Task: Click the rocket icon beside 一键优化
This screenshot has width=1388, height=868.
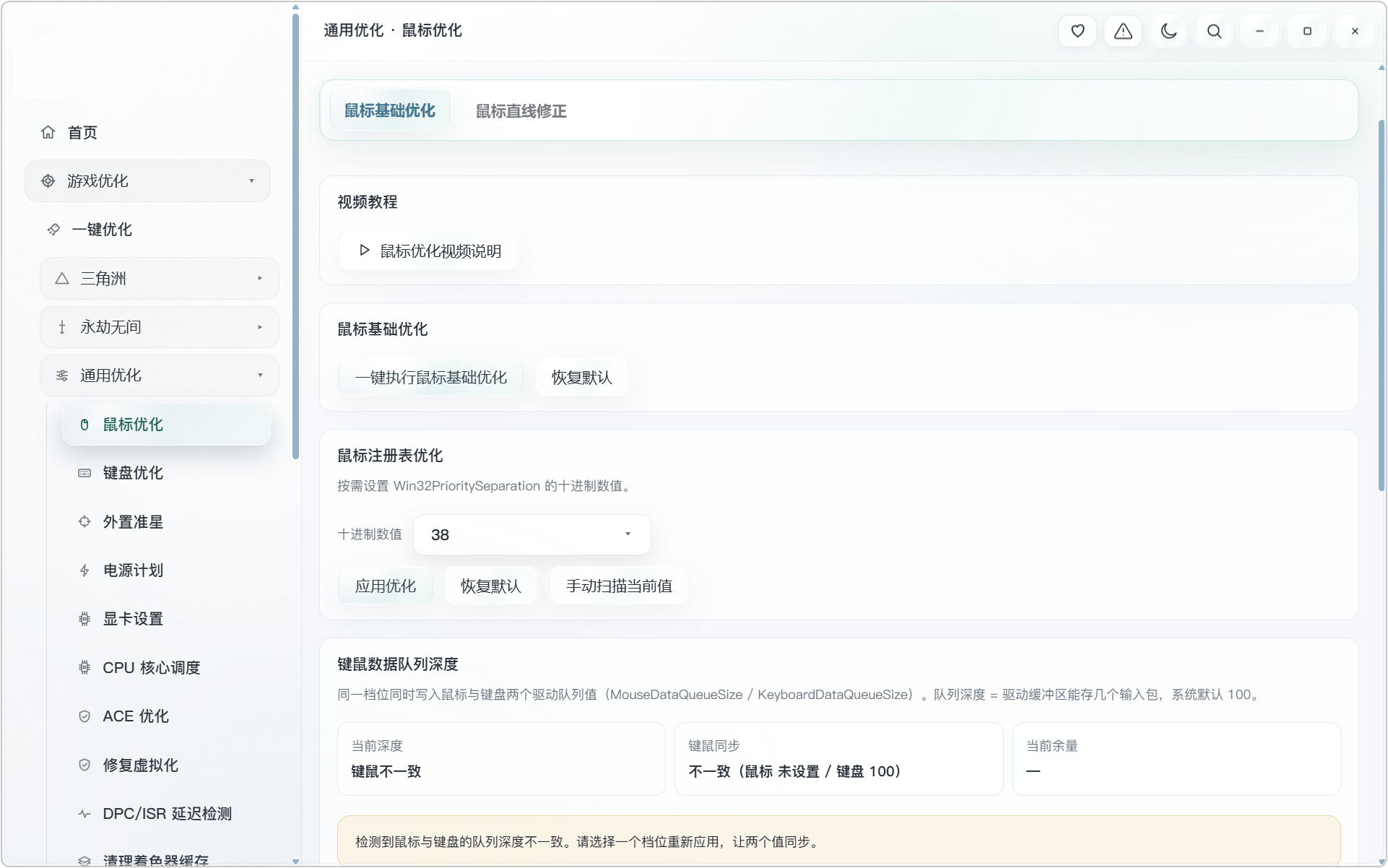Action: tap(53, 230)
